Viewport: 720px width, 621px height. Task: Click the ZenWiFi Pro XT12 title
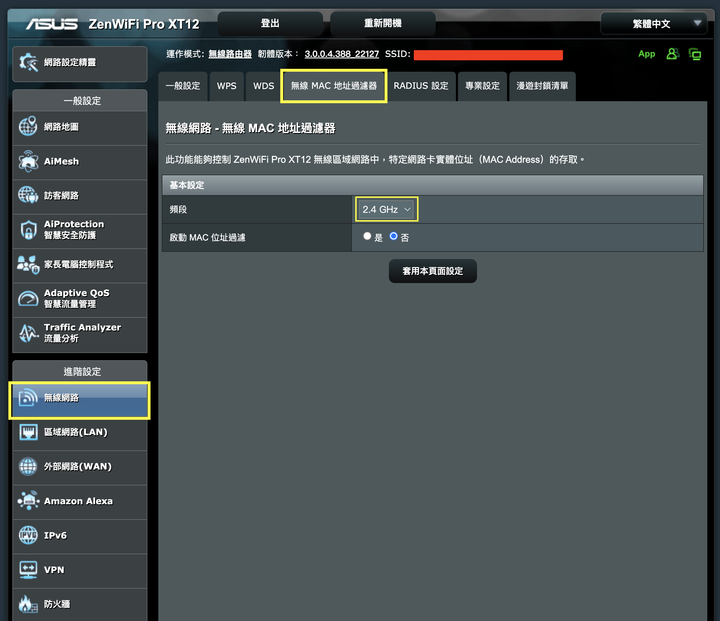coord(144,24)
